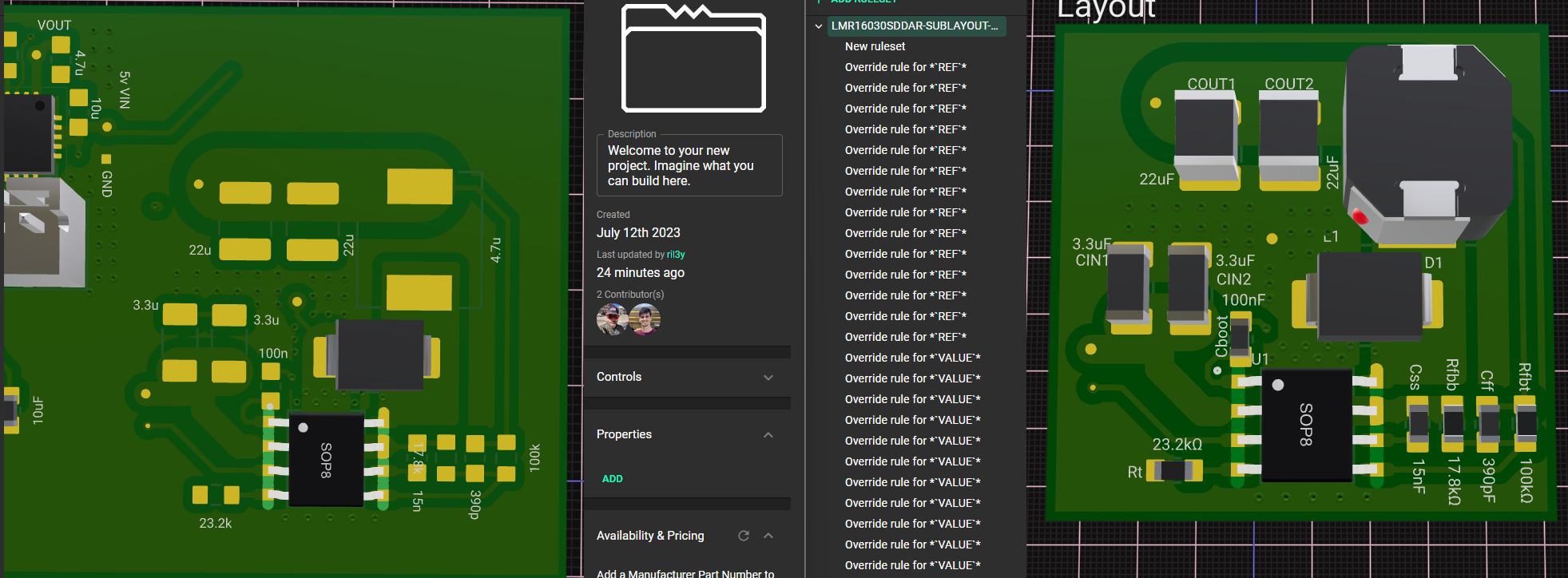Click ADD under Properties
This screenshot has height=578, width=1568.
613,479
